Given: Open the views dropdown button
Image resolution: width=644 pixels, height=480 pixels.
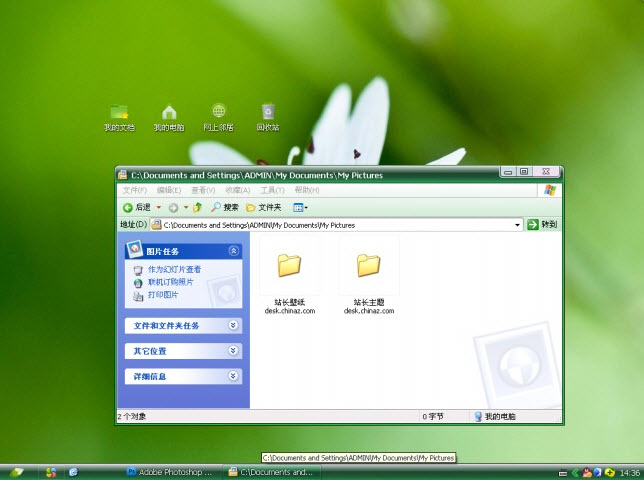Looking at the screenshot, I should click(301, 208).
